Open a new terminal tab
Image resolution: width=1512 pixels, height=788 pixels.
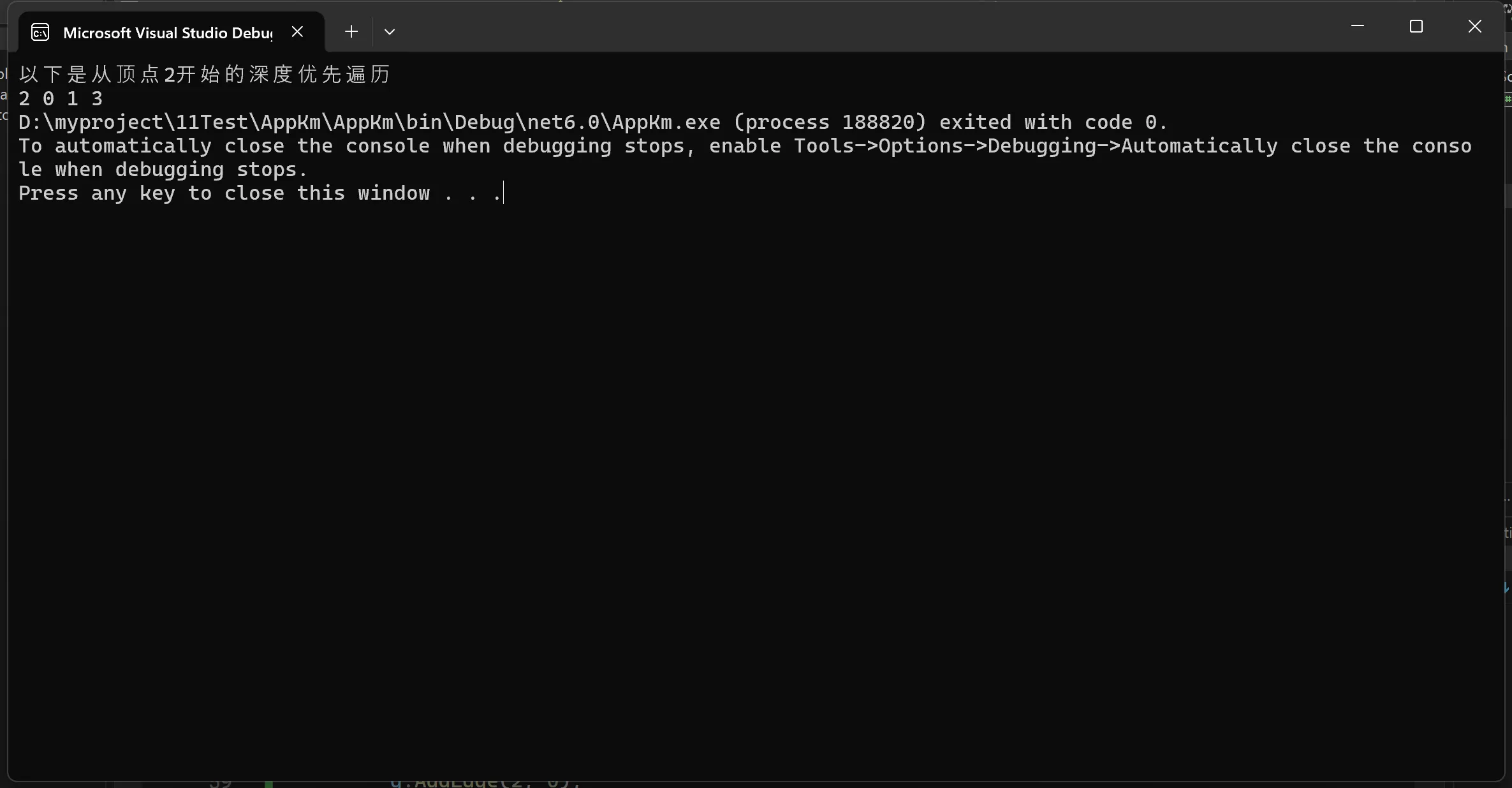pyautogui.click(x=351, y=32)
